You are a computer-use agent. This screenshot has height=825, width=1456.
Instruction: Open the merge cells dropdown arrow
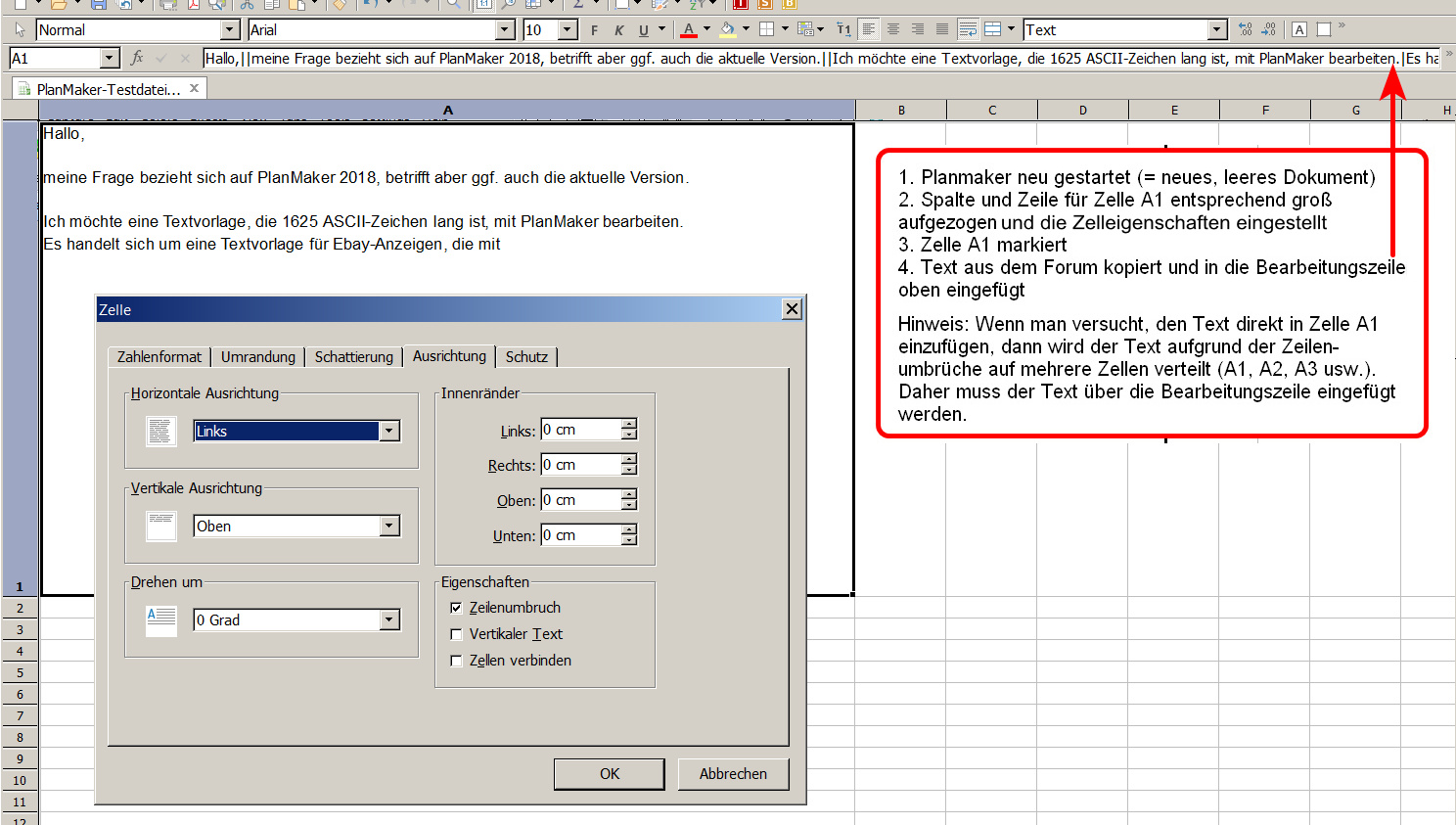[x=1011, y=30]
